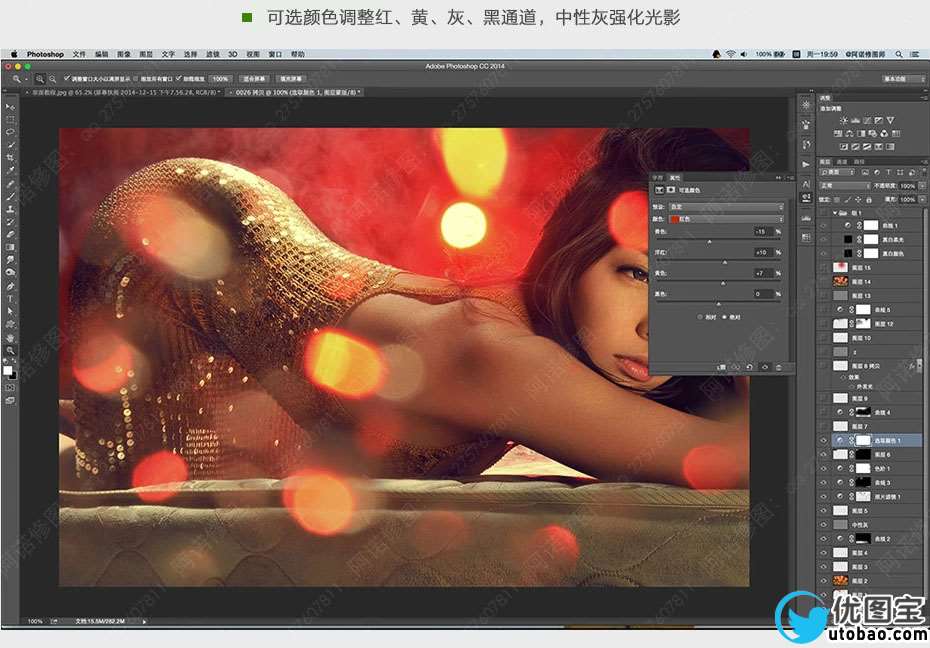Add a Color Balance adjustment from Adjustments panel
Viewport: 930px width, 648px height.
[x=849, y=133]
